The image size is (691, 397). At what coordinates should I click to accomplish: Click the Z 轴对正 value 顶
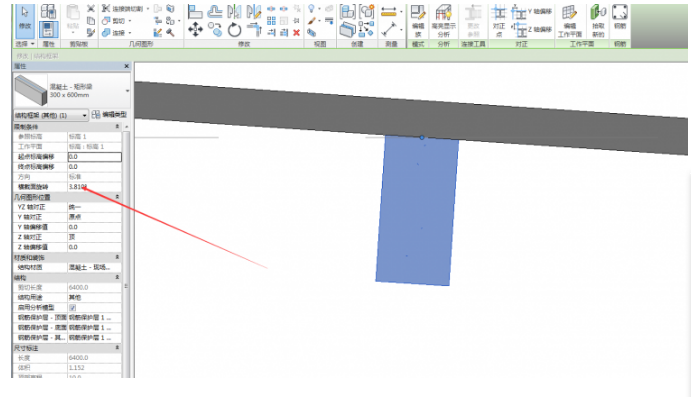94,237
